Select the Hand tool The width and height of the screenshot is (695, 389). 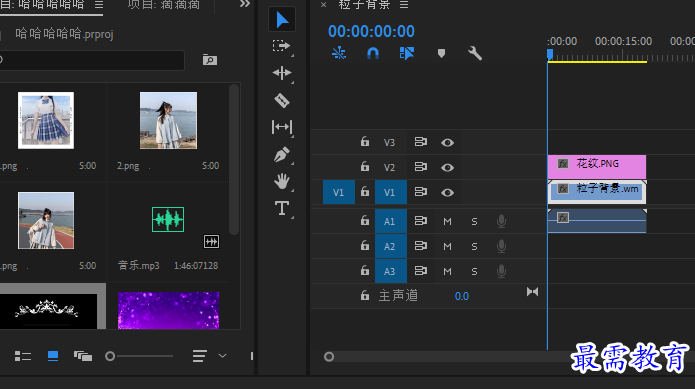point(282,181)
